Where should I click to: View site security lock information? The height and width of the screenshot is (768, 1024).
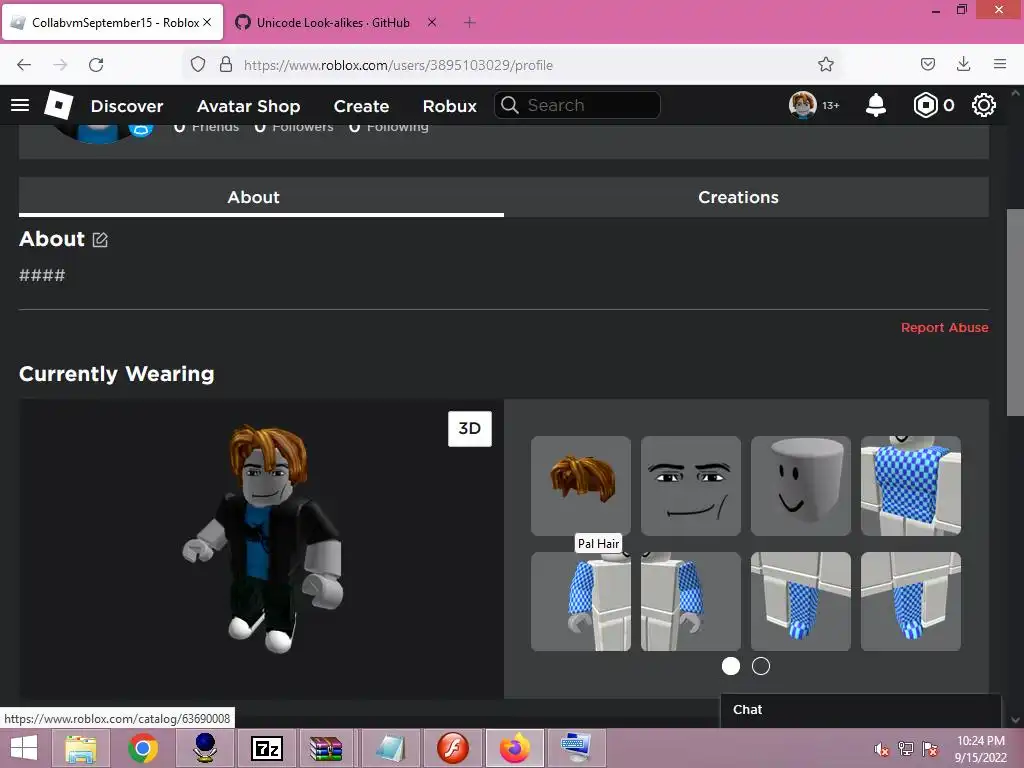coord(226,64)
